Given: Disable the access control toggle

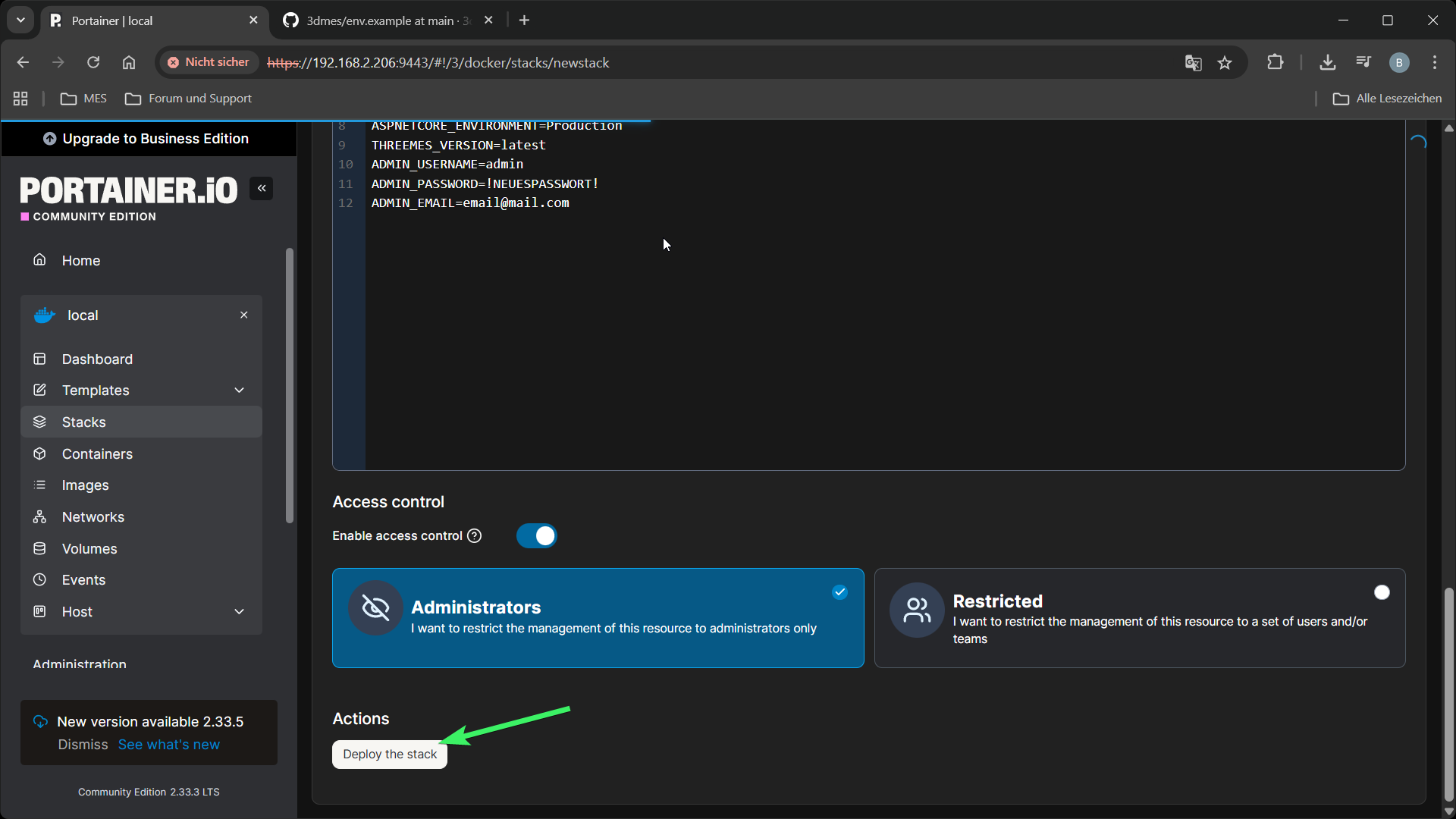Looking at the screenshot, I should pyautogui.click(x=537, y=536).
